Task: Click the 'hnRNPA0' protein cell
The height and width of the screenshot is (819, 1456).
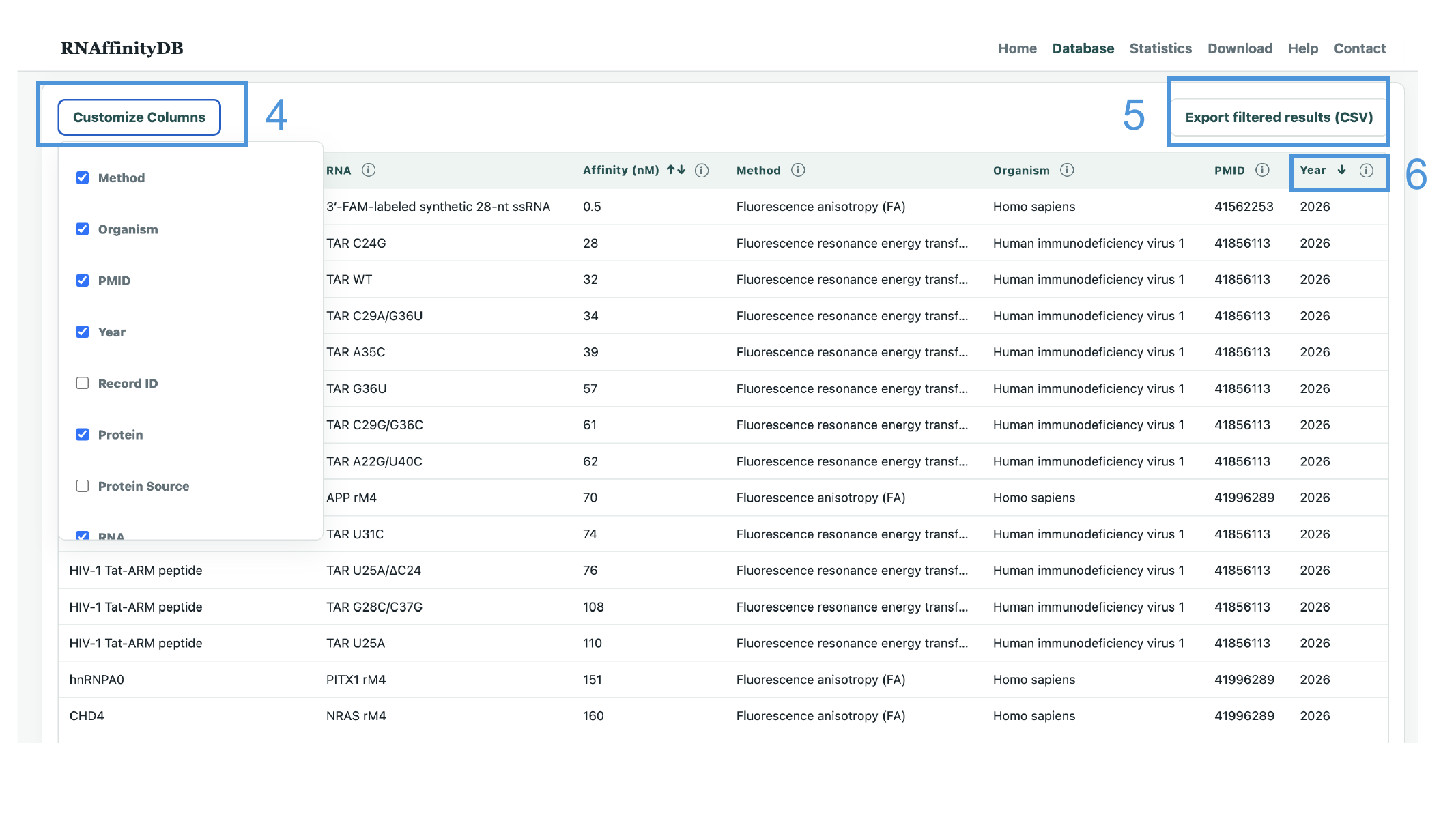Action: (x=97, y=680)
